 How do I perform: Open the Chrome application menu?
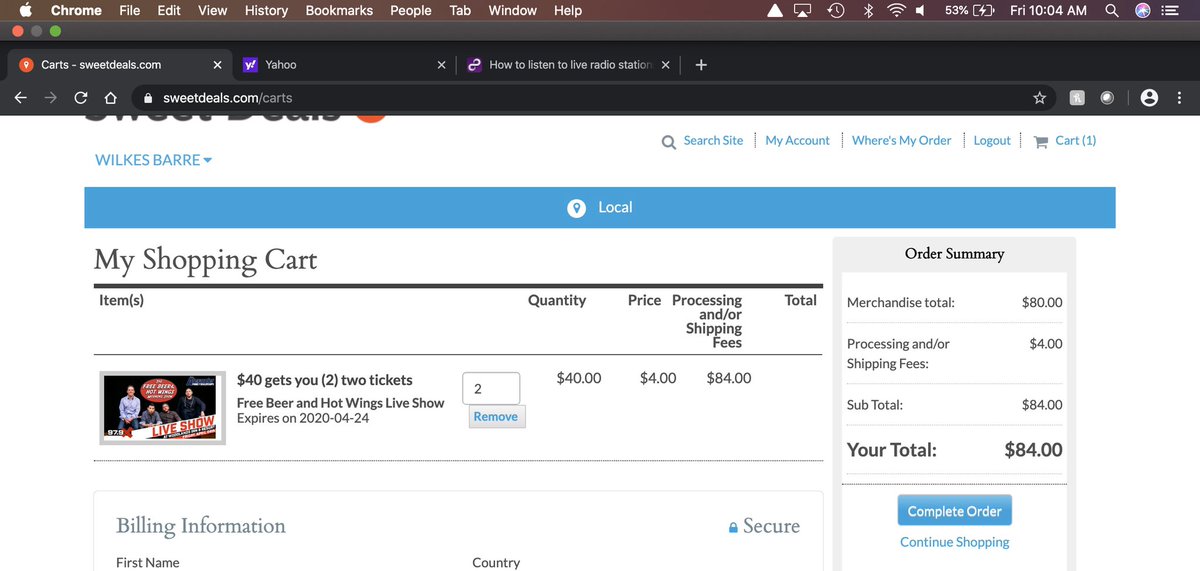[76, 10]
